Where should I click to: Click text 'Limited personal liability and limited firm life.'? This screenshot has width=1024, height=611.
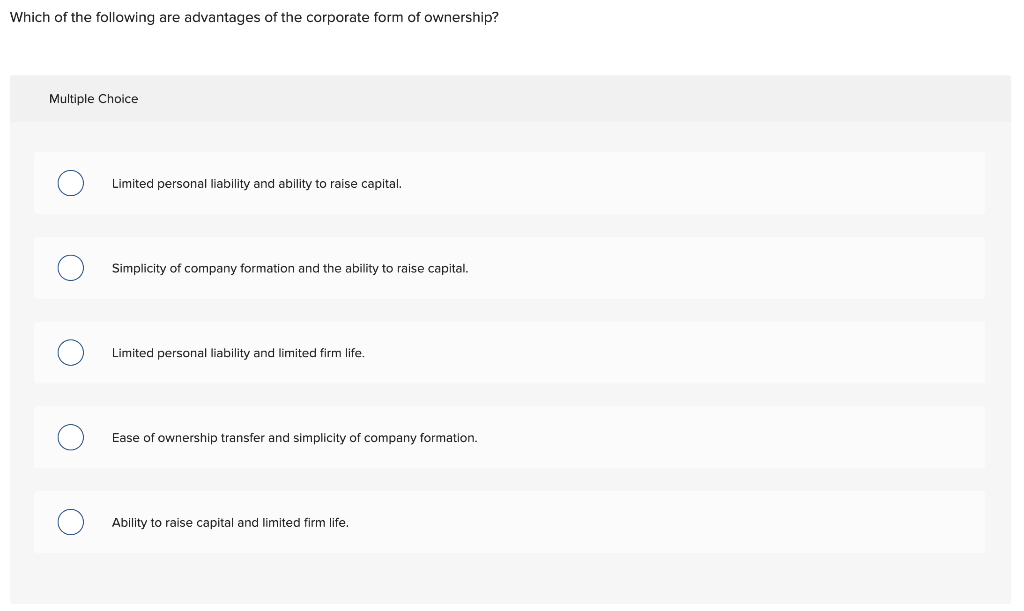[238, 353]
